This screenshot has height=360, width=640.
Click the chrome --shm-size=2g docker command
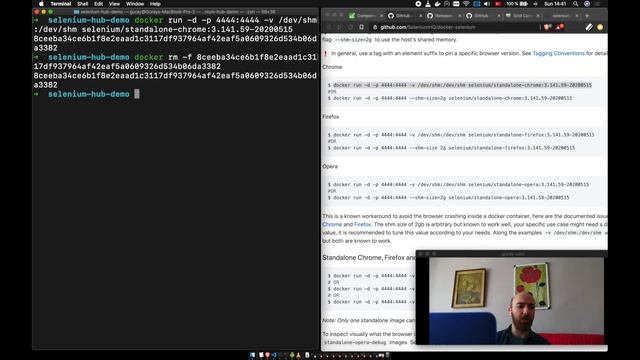(x=452, y=98)
